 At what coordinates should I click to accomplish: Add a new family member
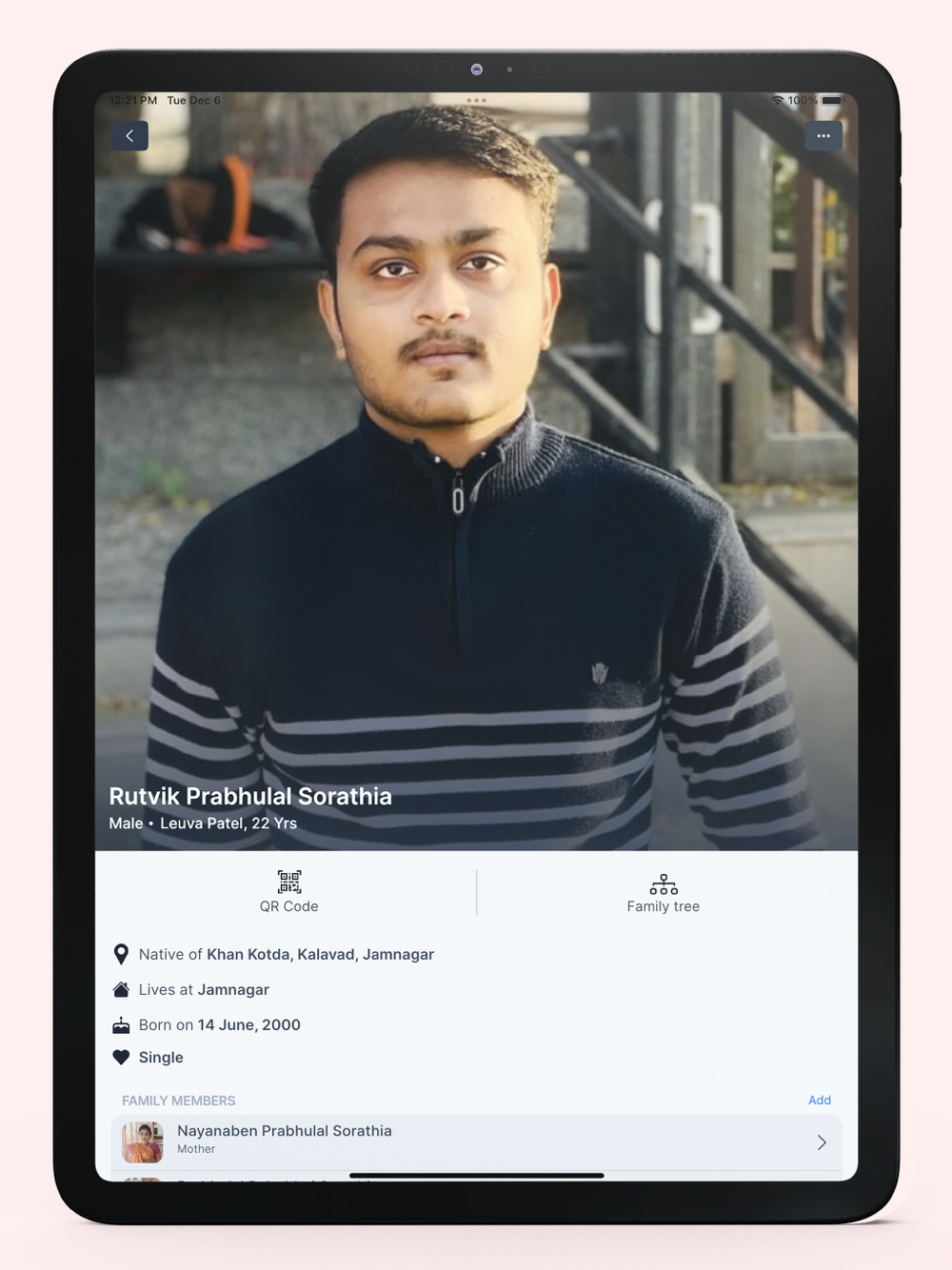coord(820,1100)
